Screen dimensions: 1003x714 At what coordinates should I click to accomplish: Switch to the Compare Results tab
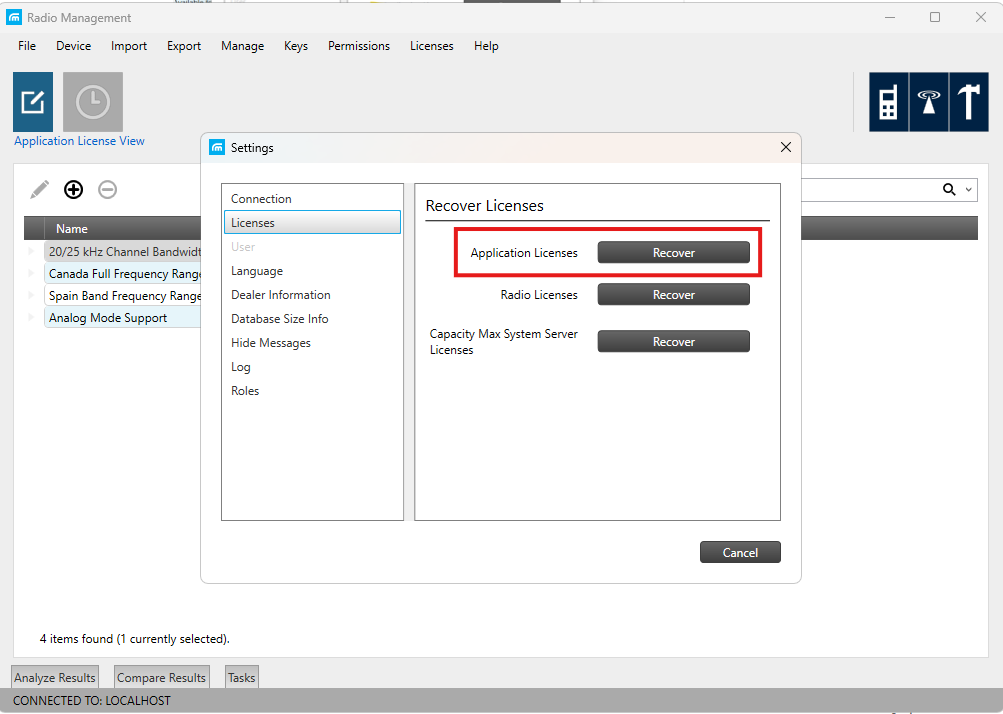tap(161, 678)
